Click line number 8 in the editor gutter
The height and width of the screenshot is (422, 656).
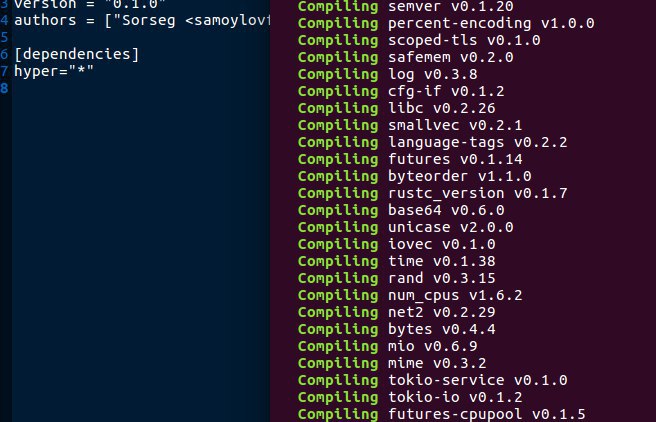point(5,89)
